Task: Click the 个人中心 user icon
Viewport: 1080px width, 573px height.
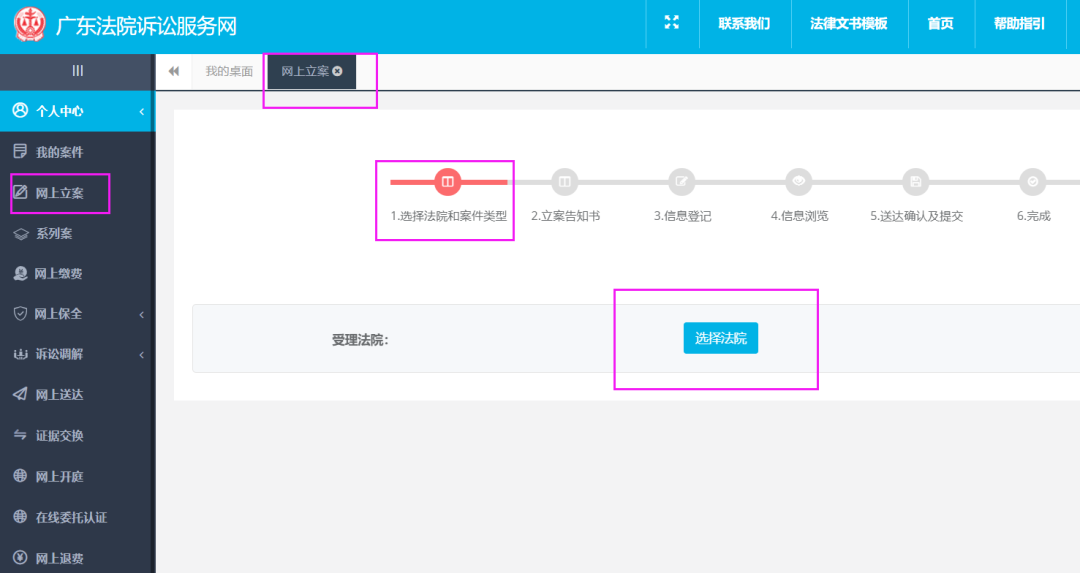Action: point(21,110)
